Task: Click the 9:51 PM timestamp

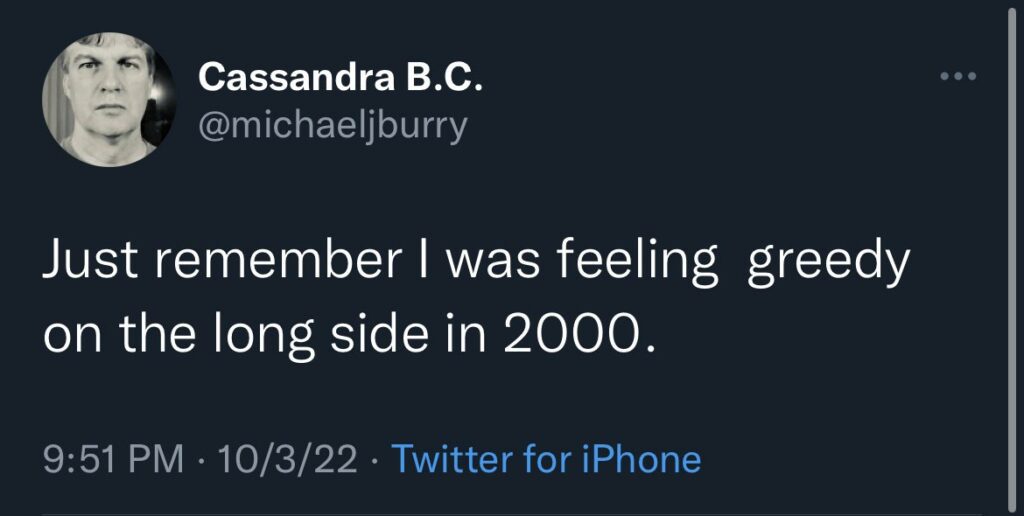Action: 114,459
